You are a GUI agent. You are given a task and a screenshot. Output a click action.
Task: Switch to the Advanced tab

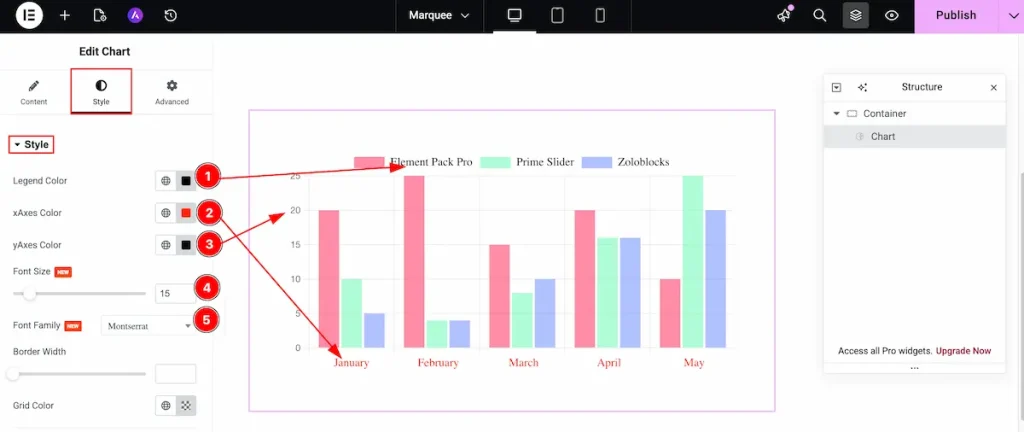tap(172, 92)
